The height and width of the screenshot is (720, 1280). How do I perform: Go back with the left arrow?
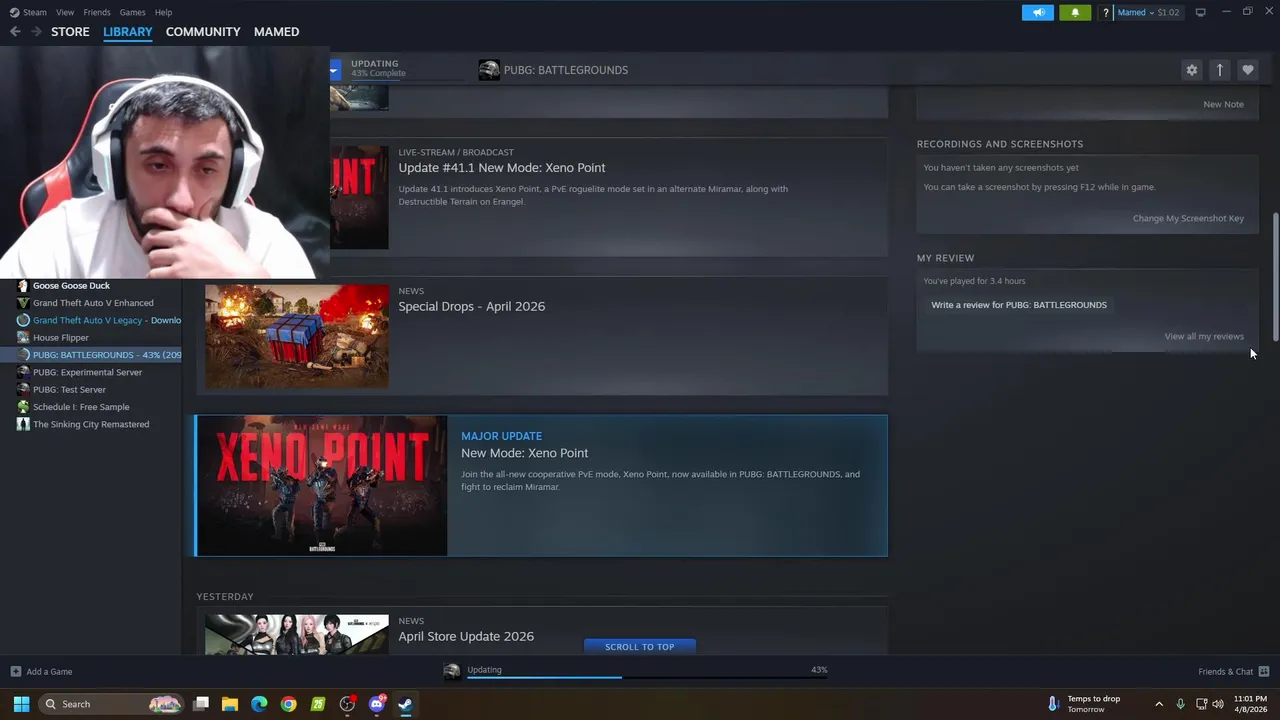(x=15, y=32)
